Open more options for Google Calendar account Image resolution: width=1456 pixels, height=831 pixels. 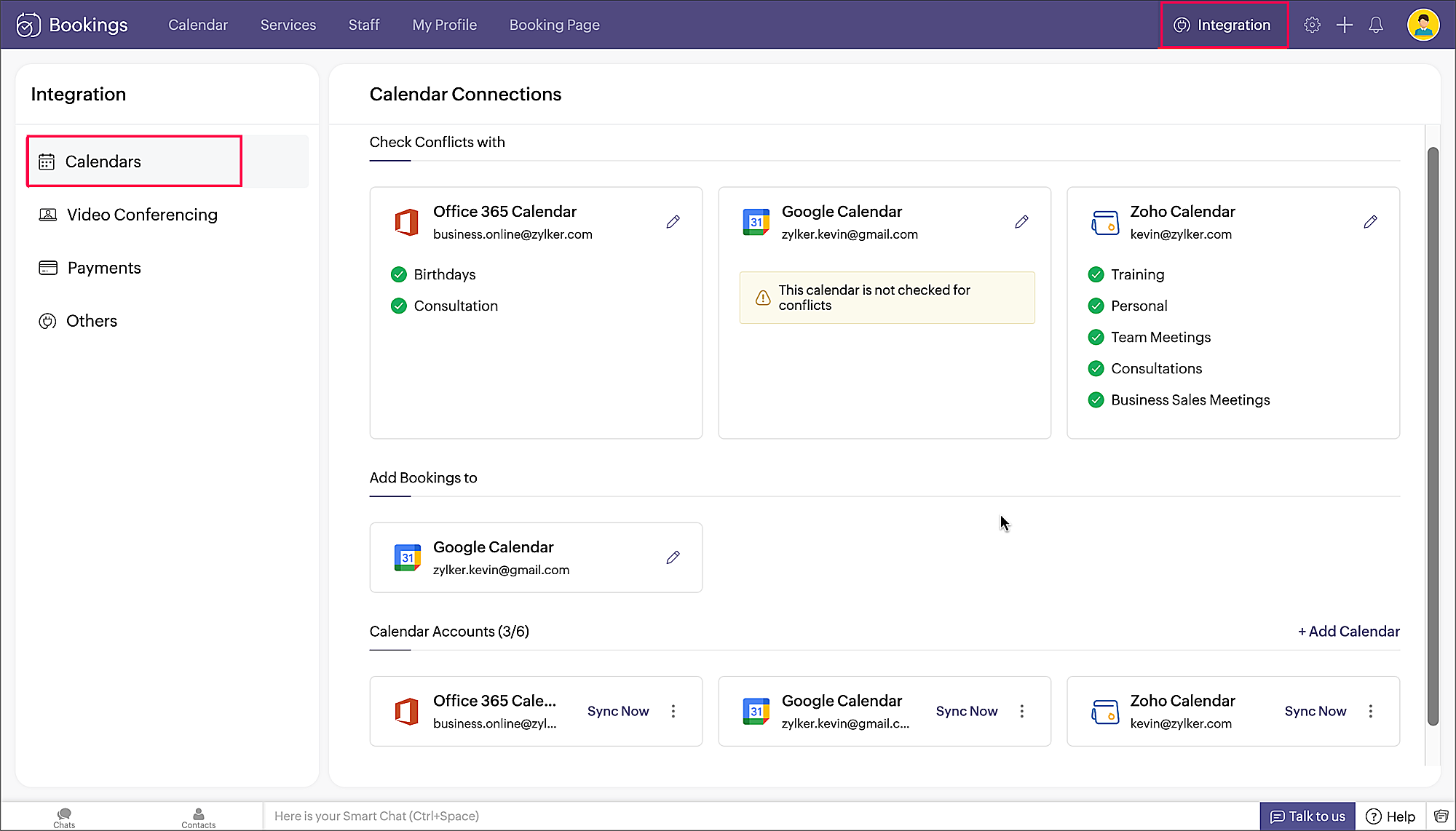tap(1021, 711)
